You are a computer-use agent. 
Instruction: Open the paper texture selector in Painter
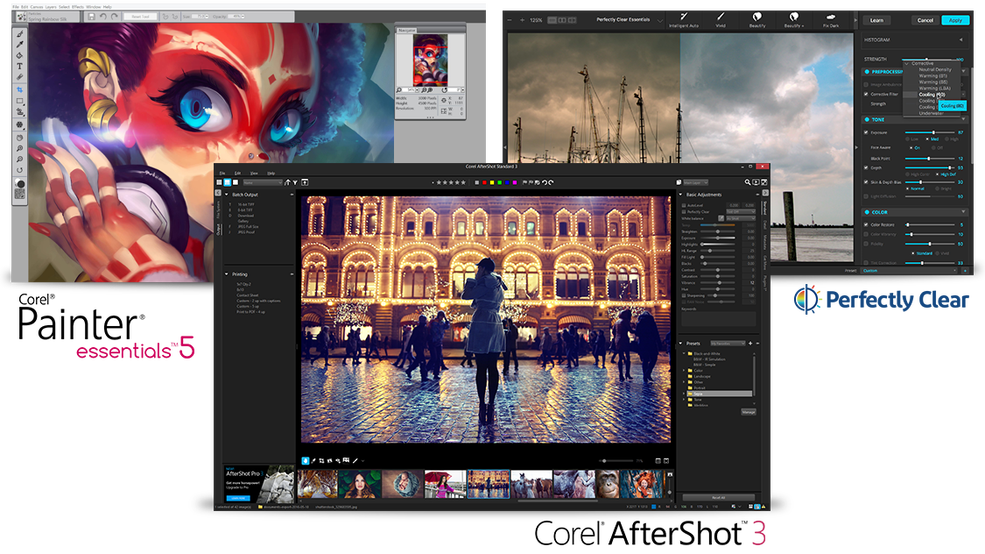(x=19, y=194)
